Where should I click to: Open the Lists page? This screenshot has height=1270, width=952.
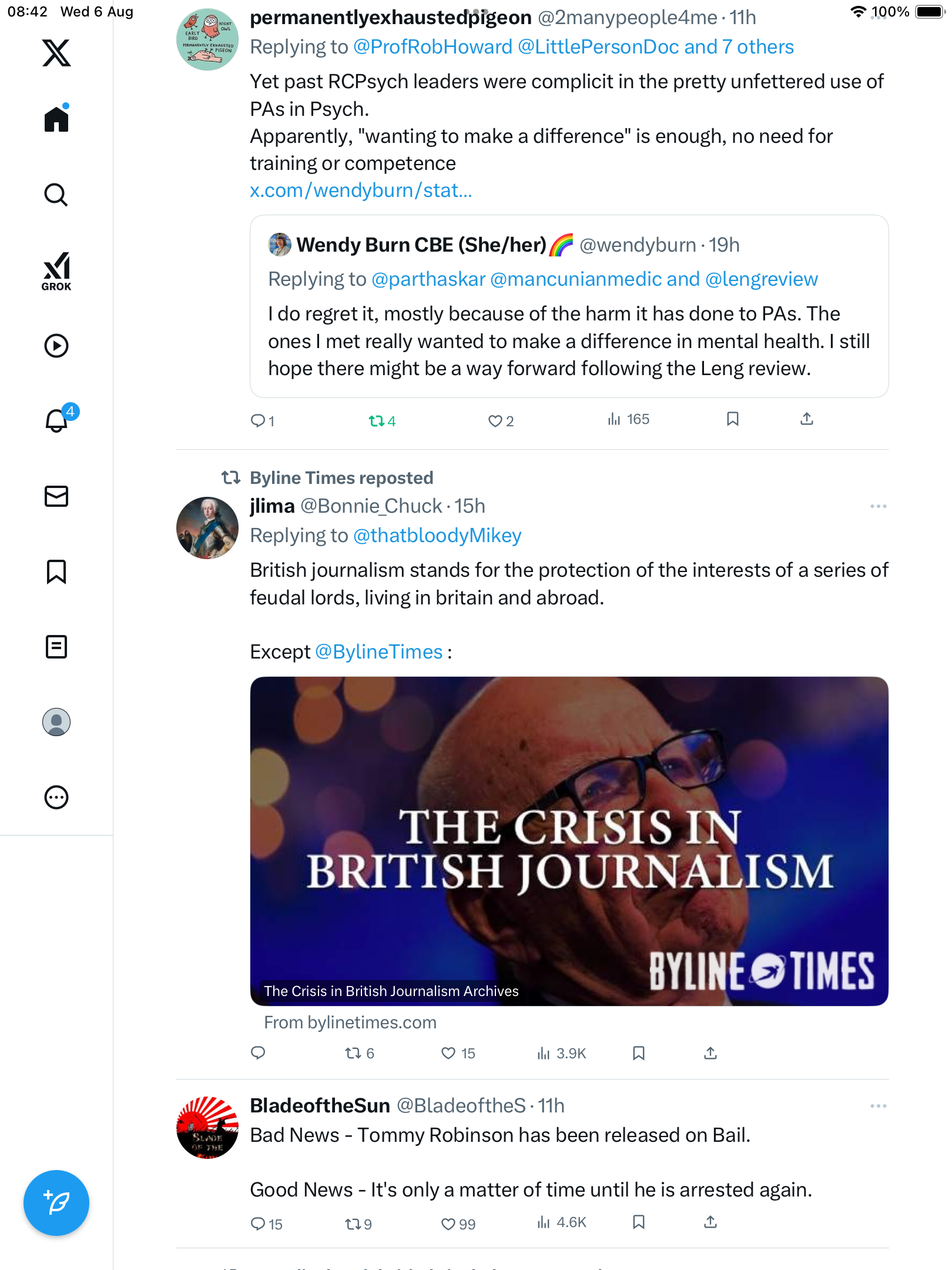click(x=56, y=647)
